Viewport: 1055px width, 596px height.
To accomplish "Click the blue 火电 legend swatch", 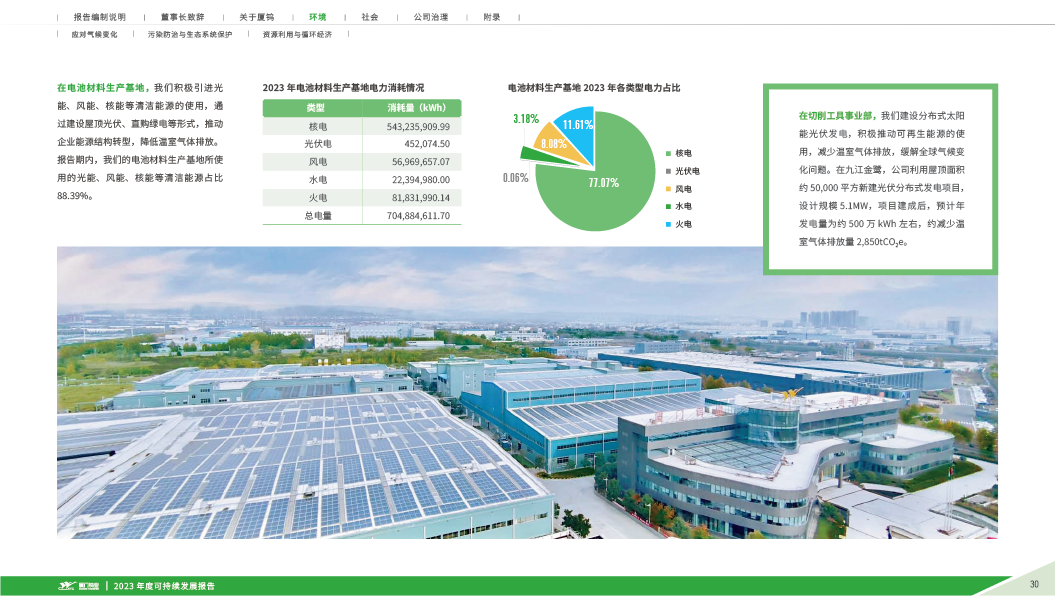I will [668, 224].
